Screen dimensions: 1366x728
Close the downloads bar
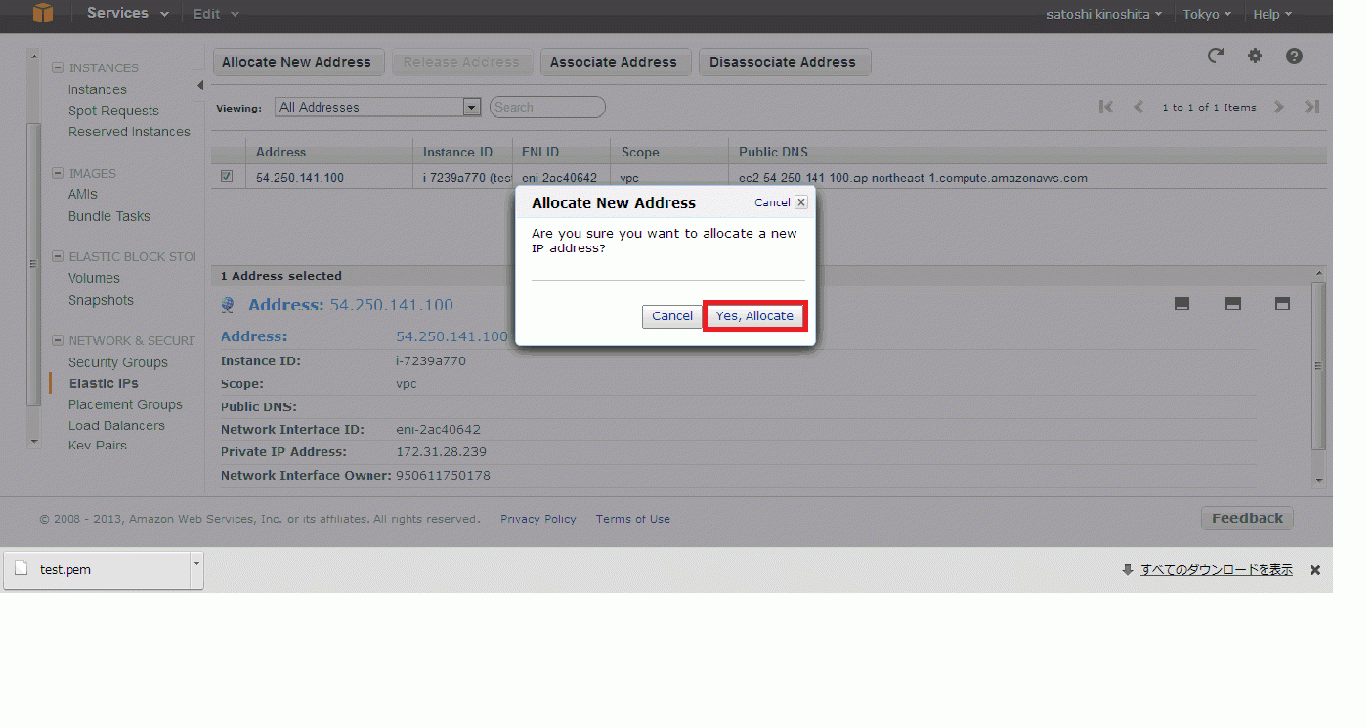tap(1315, 570)
